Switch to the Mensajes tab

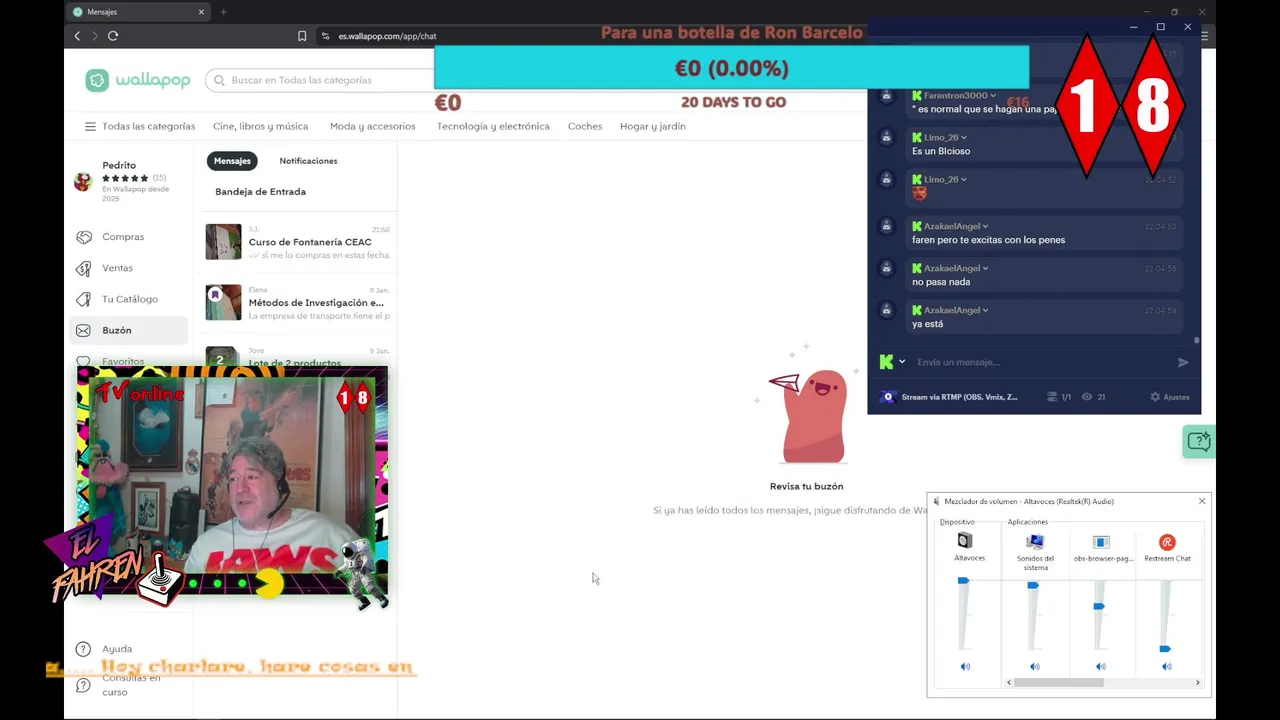point(232,161)
